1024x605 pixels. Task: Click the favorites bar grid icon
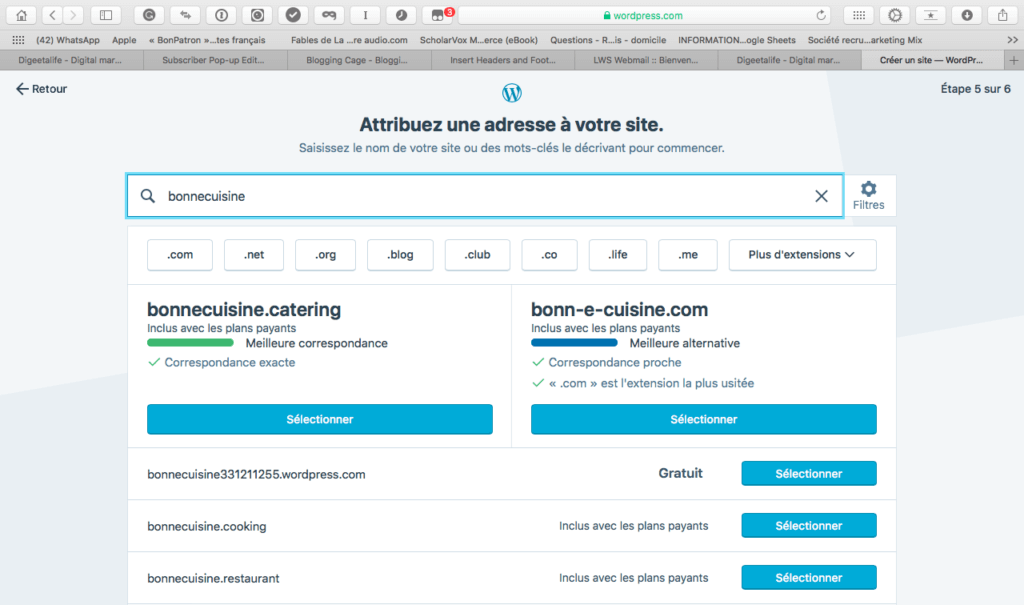(18, 40)
